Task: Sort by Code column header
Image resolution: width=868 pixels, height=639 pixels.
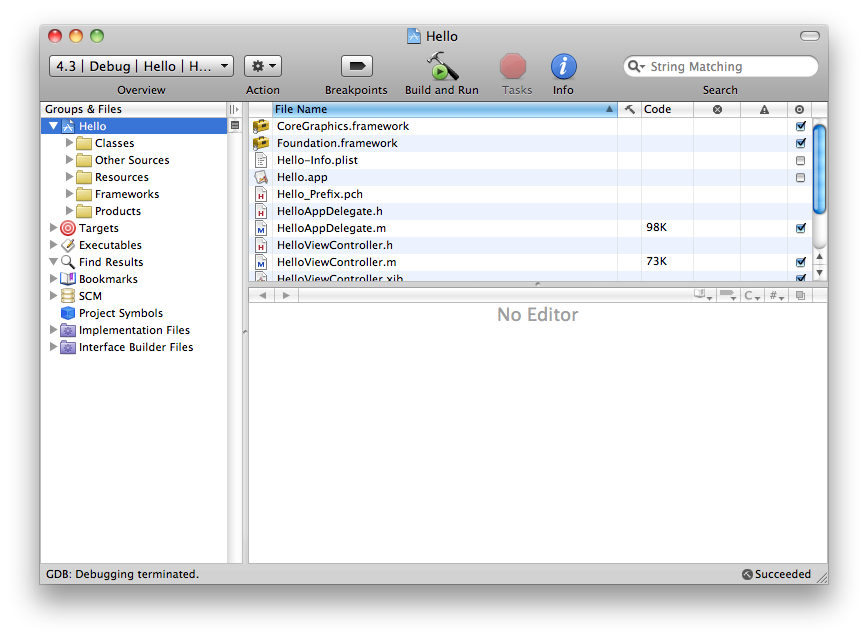Action: pyautogui.click(x=667, y=109)
